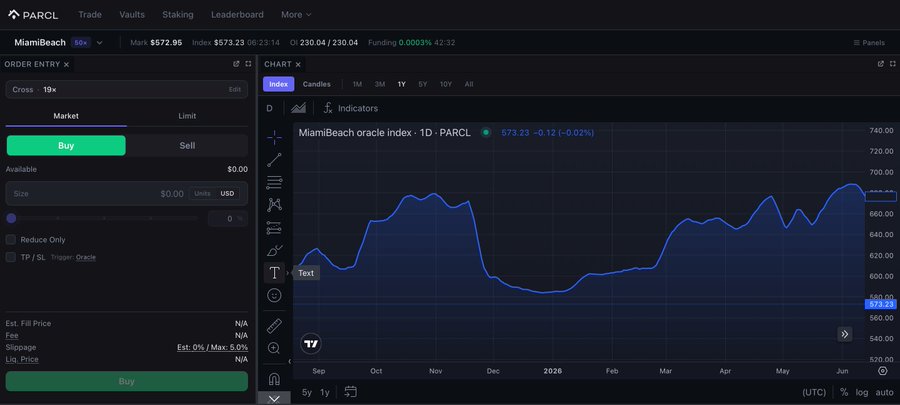Click the bottom 5y range shortcut

click(307, 392)
